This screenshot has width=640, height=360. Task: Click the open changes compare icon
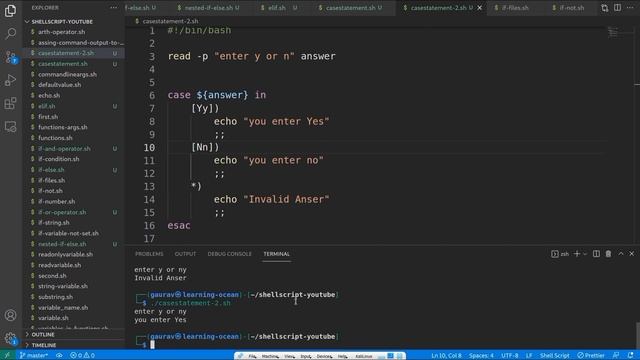(x=604, y=8)
